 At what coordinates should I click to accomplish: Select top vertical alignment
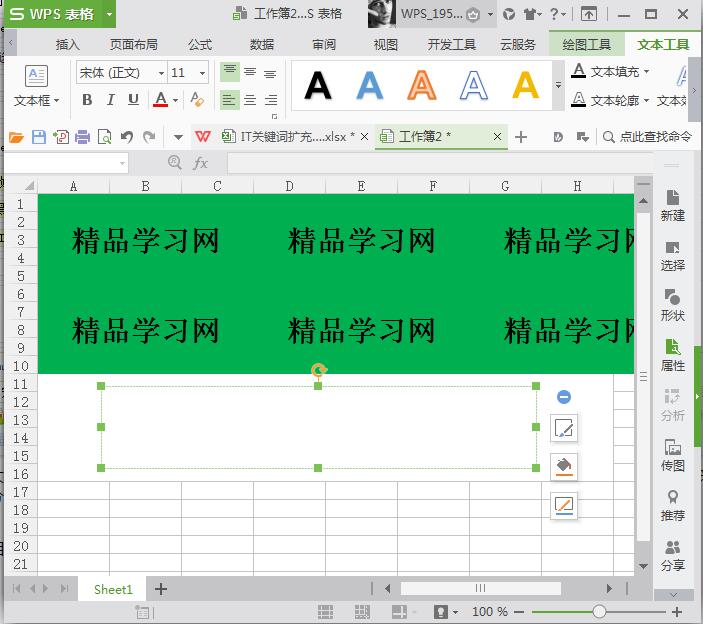coord(230,72)
